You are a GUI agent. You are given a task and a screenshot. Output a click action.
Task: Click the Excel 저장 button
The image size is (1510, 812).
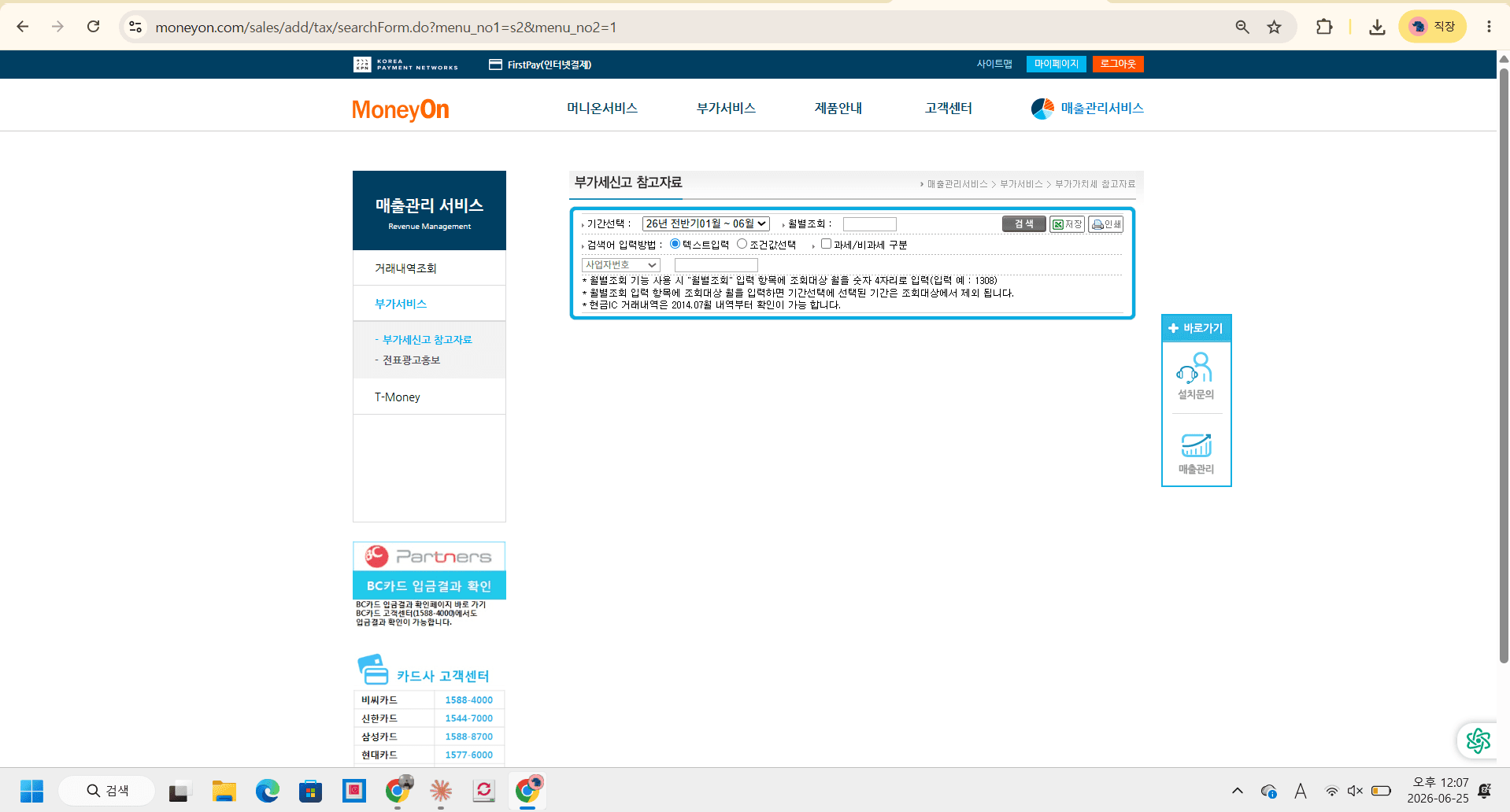point(1067,224)
